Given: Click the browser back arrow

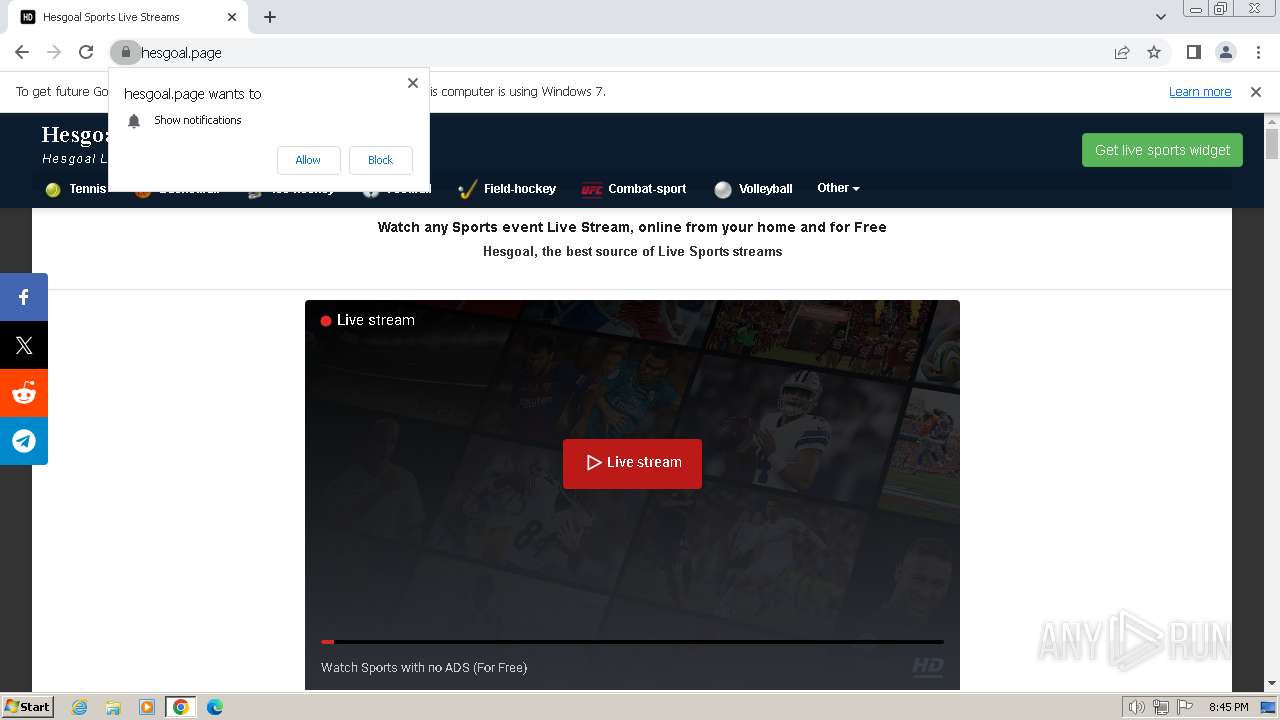Looking at the screenshot, I should click(x=22, y=52).
